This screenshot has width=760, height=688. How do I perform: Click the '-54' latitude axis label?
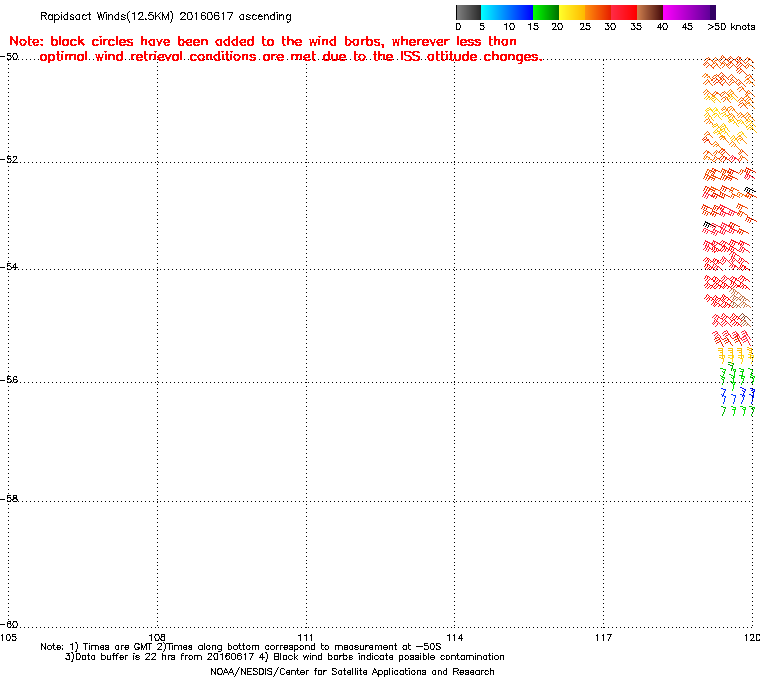click(9, 267)
